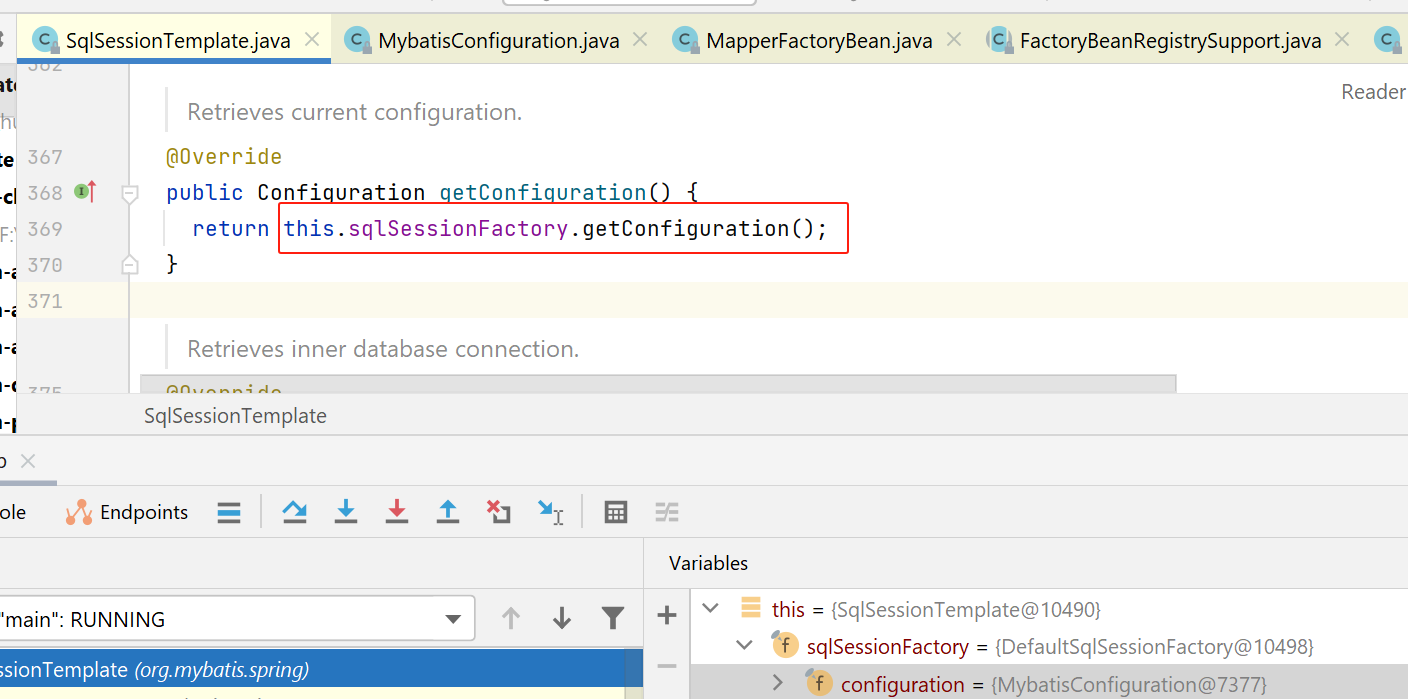Collapse the getConfiguration method fold on line 368
The width and height of the screenshot is (1408, 699).
tap(130, 193)
